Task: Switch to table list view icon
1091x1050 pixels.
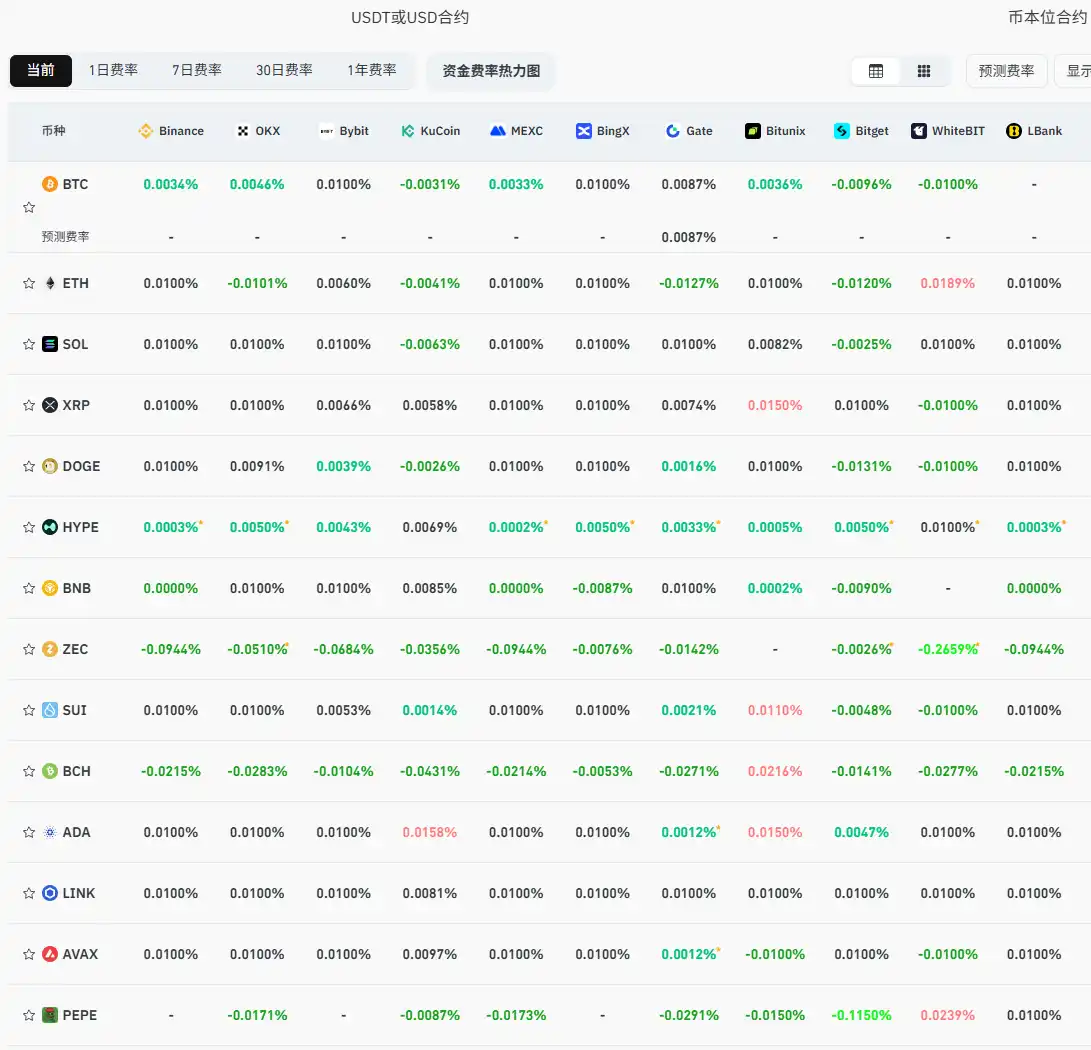Action: click(x=876, y=71)
